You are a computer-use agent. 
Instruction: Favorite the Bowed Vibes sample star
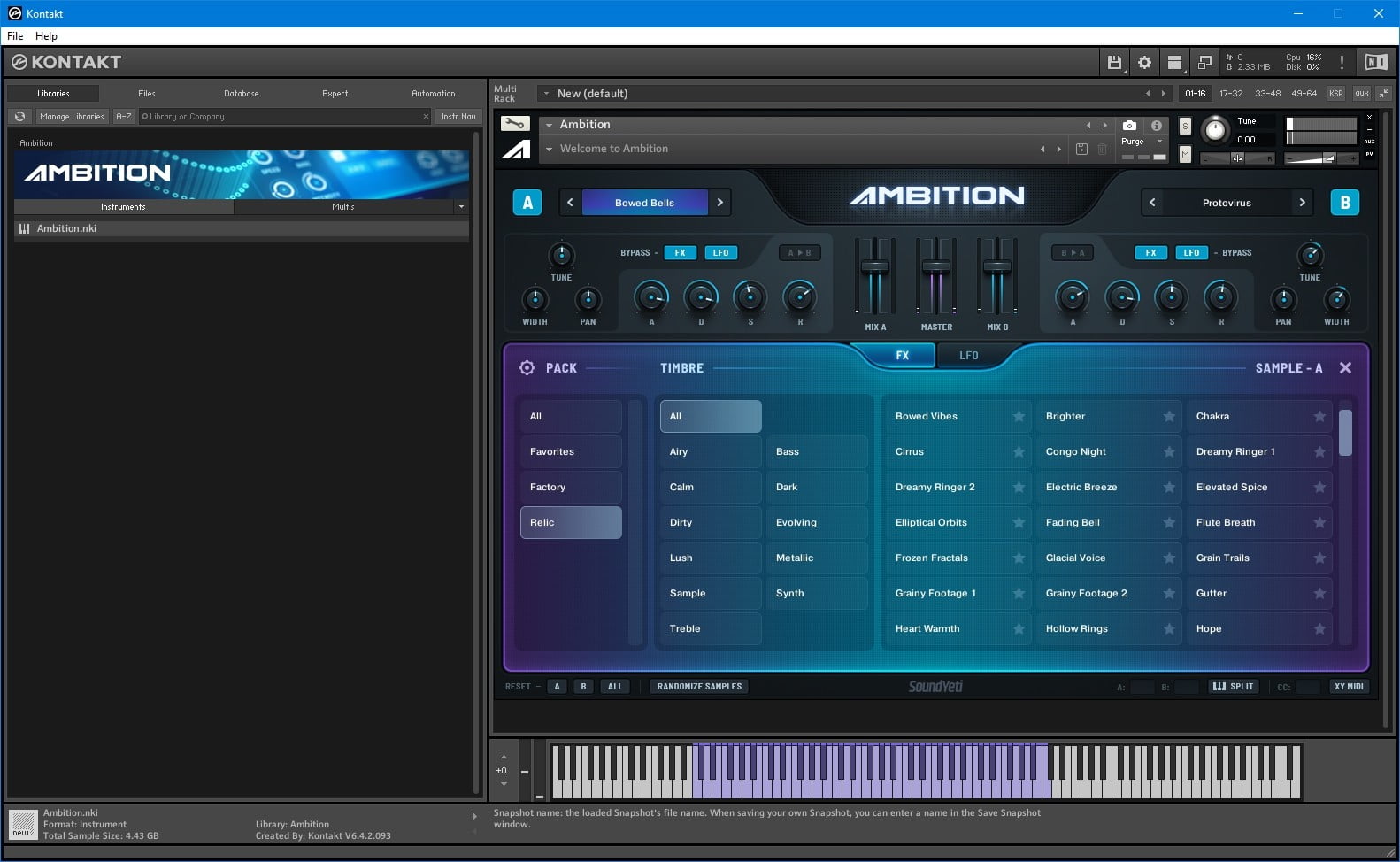pos(1019,416)
